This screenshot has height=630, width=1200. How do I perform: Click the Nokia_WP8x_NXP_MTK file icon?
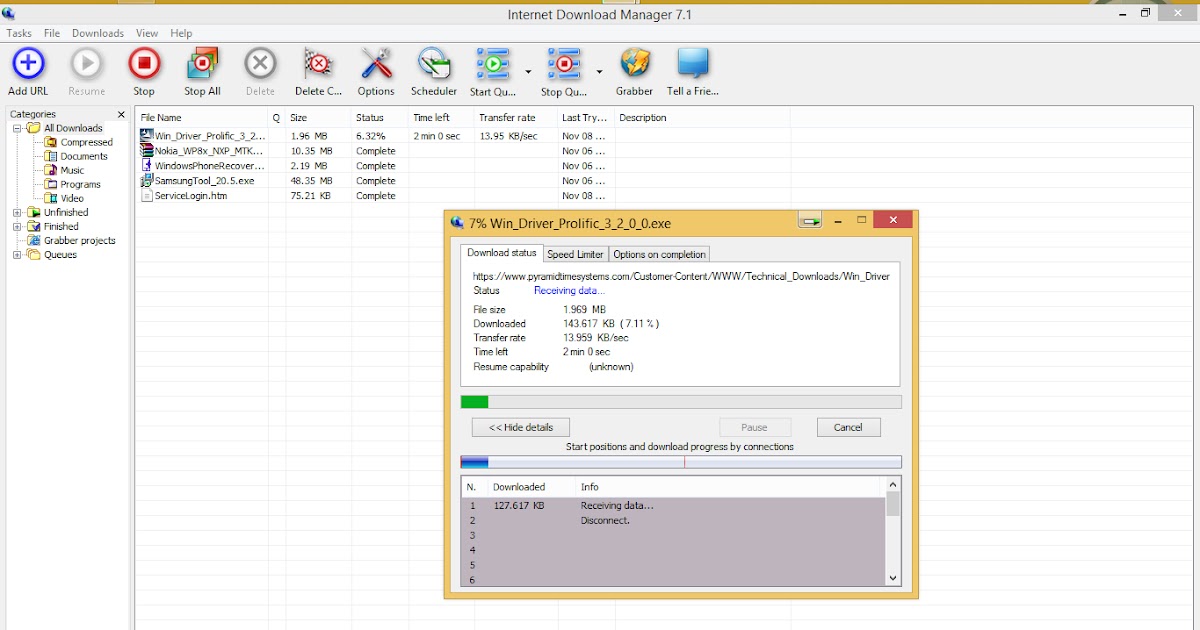pos(146,150)
